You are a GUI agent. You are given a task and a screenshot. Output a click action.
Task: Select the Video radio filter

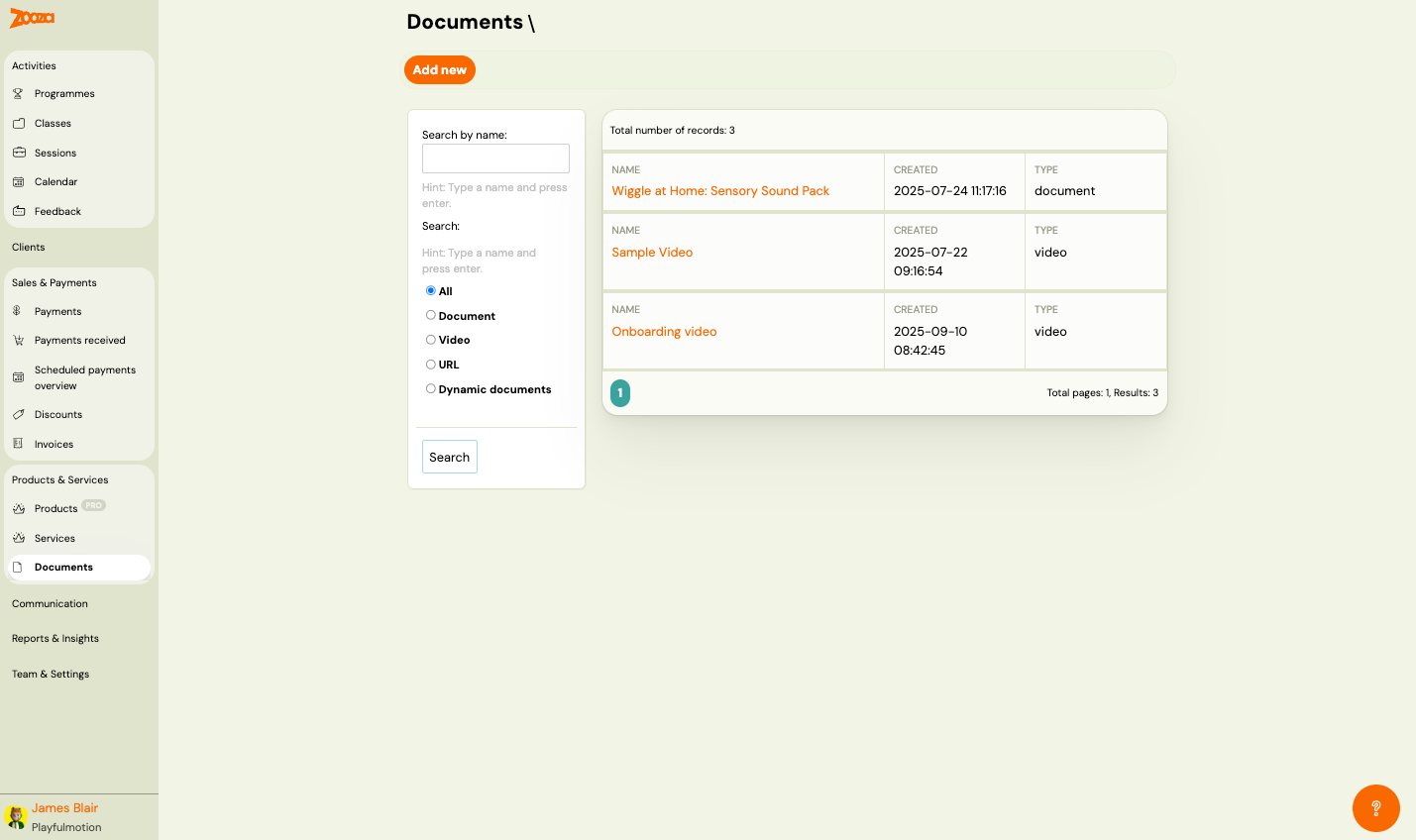431,340
